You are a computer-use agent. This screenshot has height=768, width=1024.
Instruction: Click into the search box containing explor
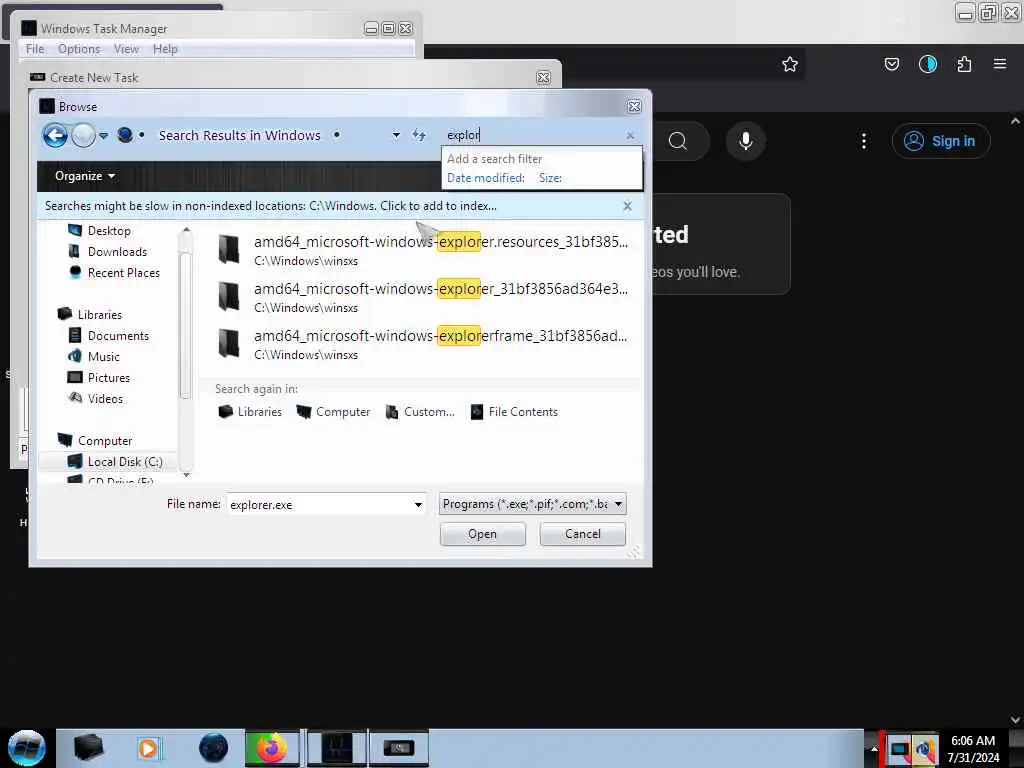click(532, 135)
